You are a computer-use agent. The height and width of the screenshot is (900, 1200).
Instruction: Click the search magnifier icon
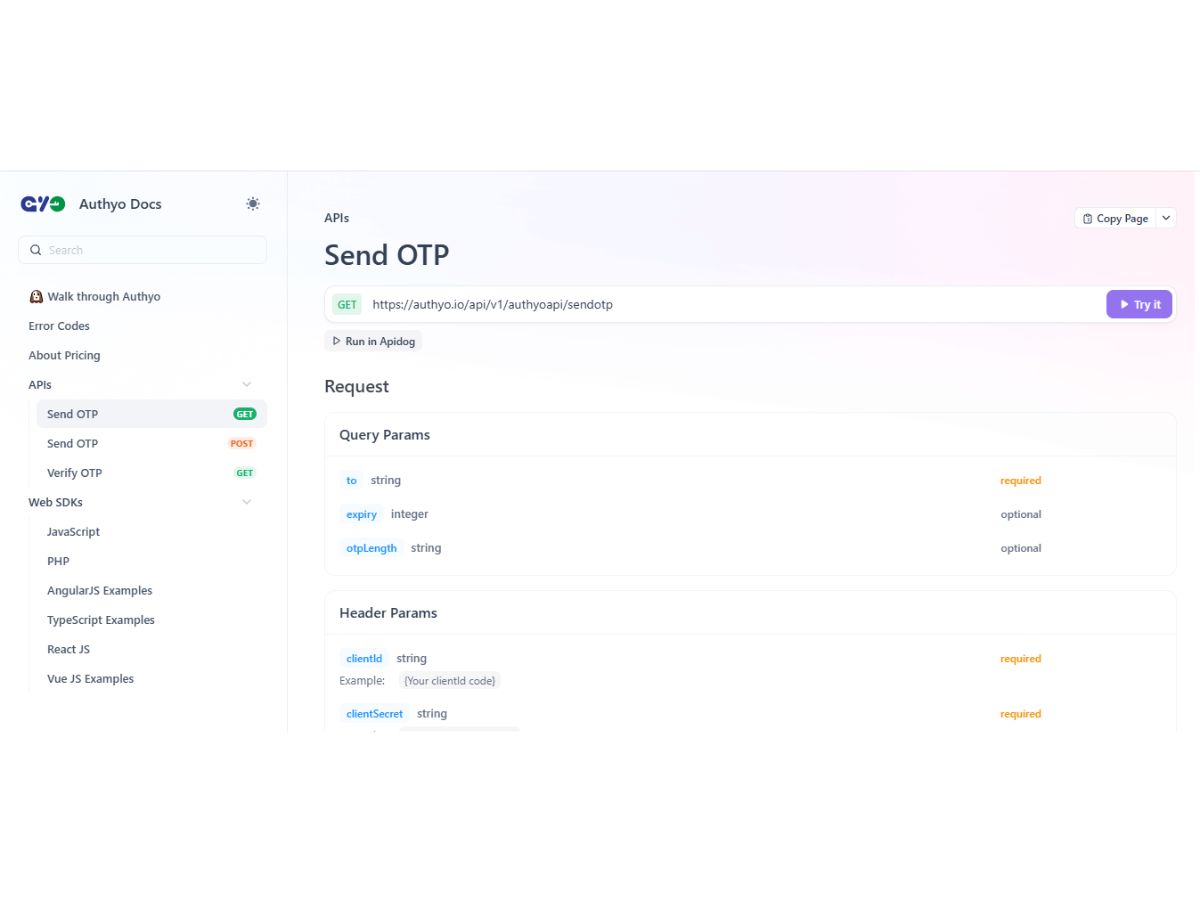(36, 250)
